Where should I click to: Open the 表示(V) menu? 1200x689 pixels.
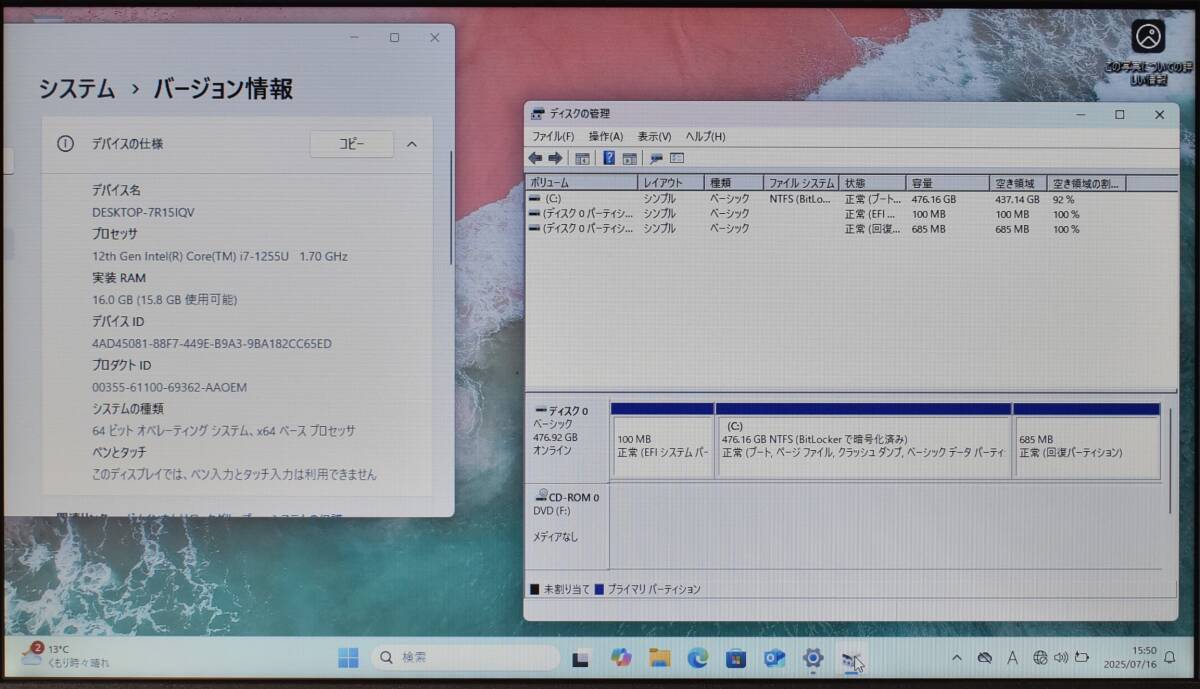point(654,136)
